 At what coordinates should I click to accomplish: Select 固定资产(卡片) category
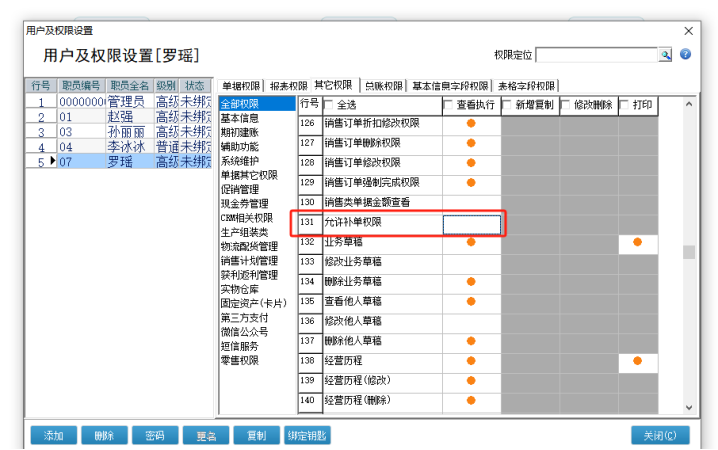coord(254,304)
